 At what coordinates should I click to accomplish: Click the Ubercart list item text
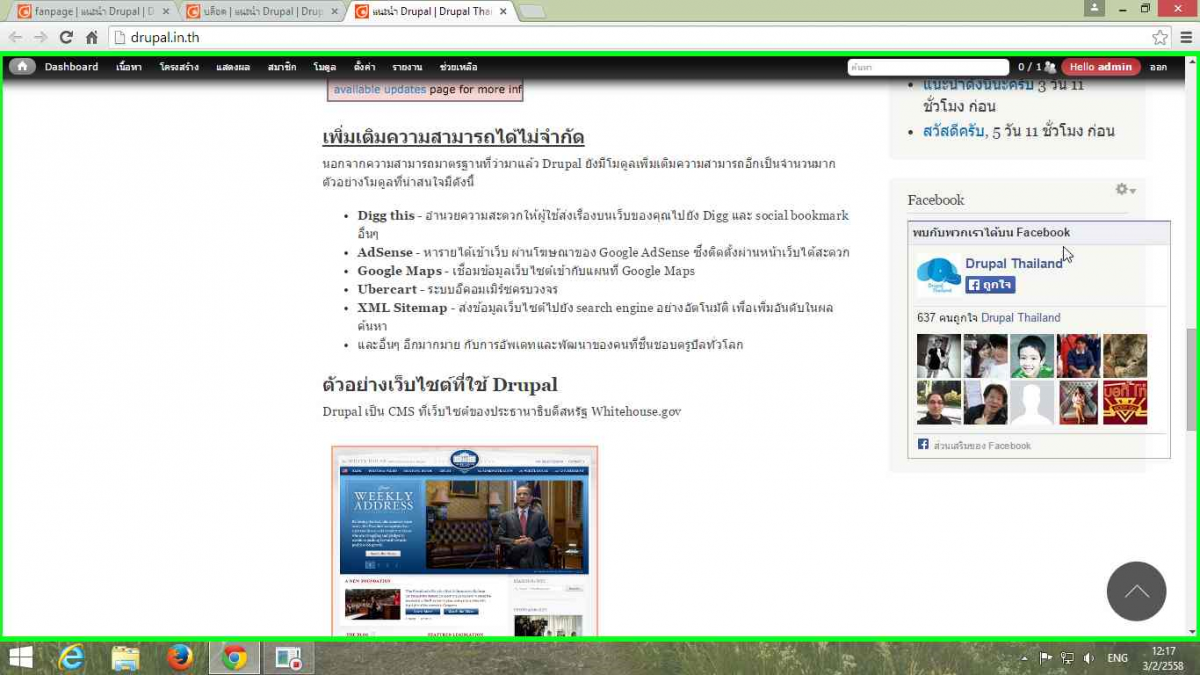(x=457, y=289)
